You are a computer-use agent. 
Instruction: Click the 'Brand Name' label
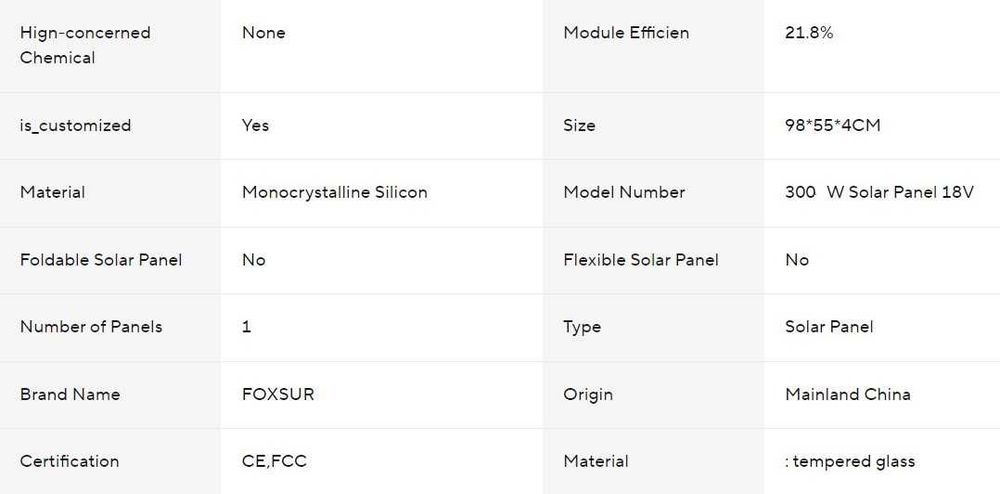(x=70, y=395)
